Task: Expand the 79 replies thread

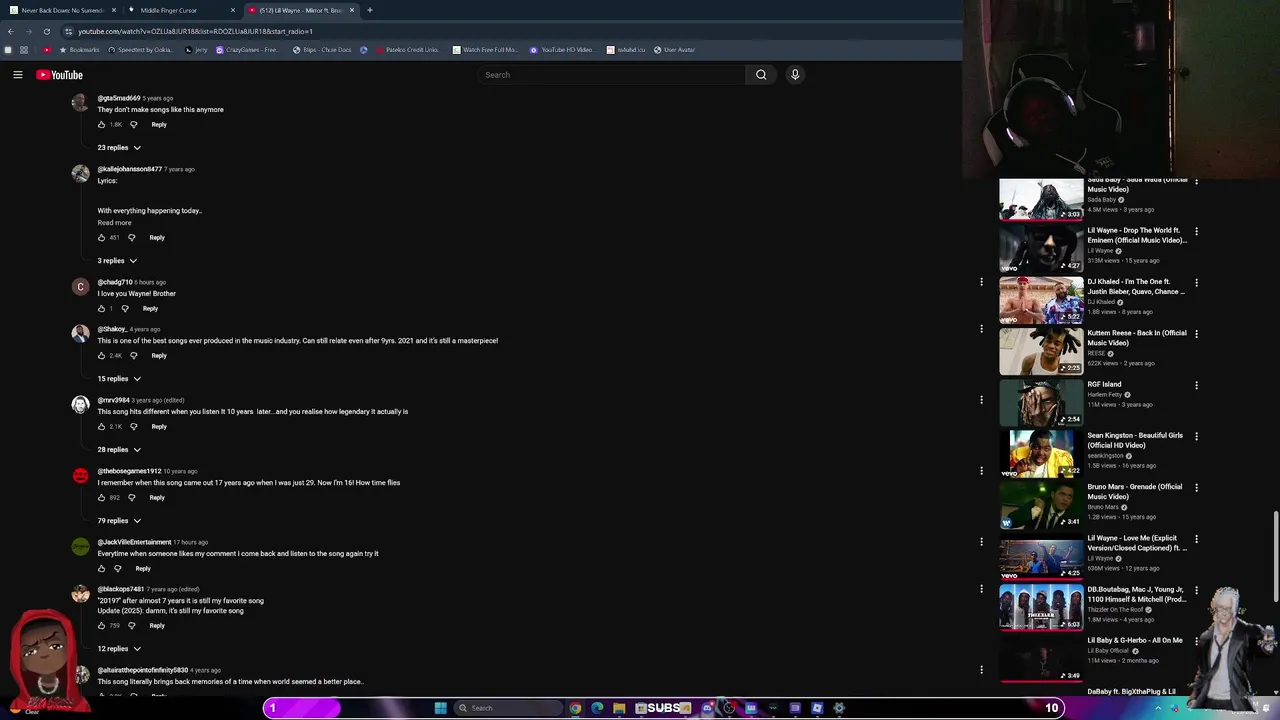Action: [119, 521]
